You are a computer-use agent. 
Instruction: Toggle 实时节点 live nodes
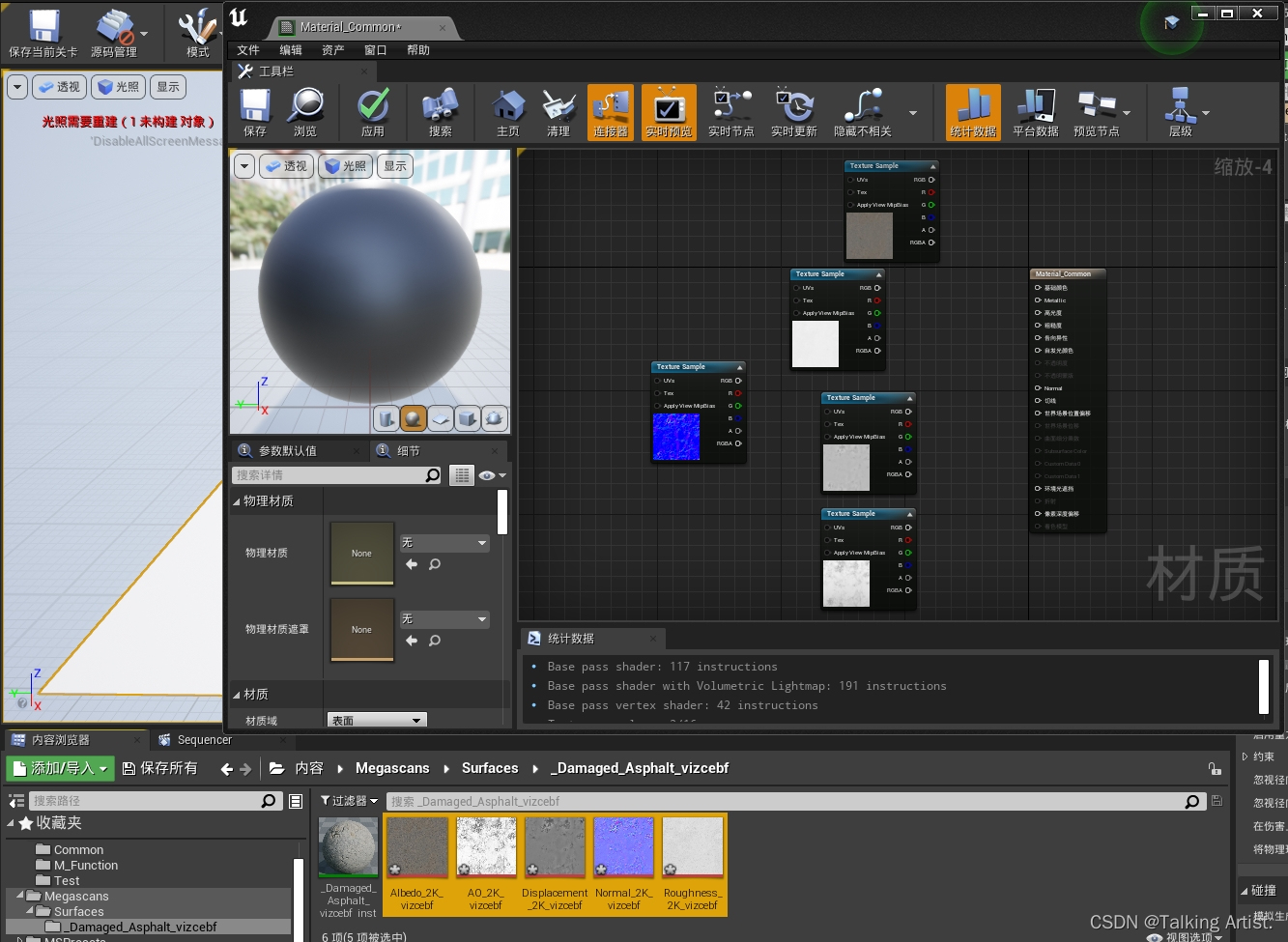731,112
